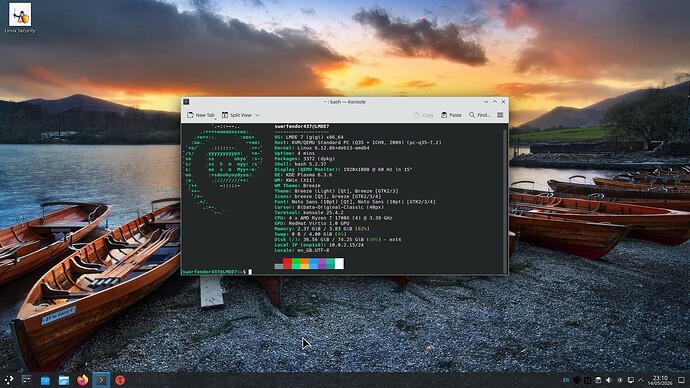Open the Dolphin file manager from taskbar
The width and height of the screenshot is (690, 388).
pyautogui.click(x=64, y=380)
